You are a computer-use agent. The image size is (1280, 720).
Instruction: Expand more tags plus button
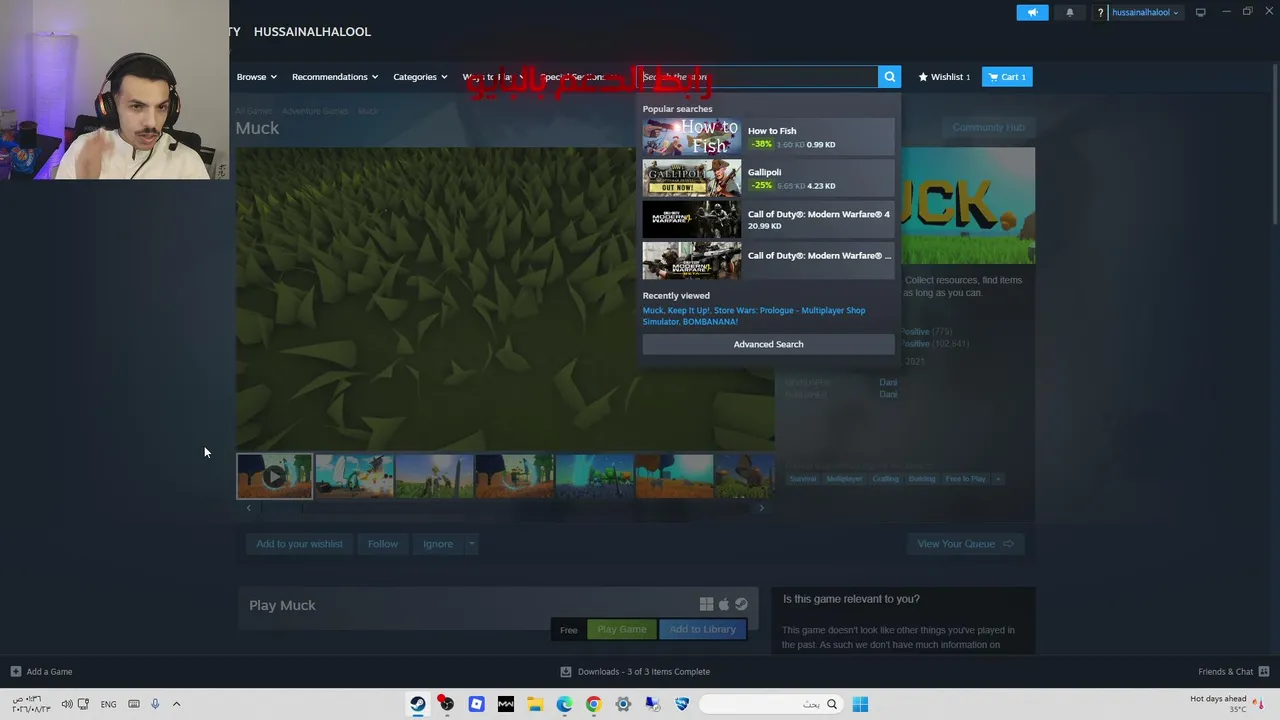coord(998,479)
